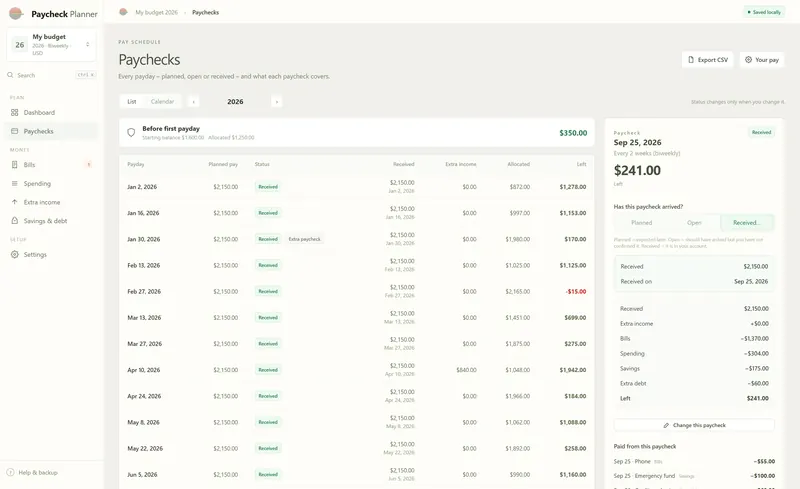Set paycheck status to Planned
The height and width of the screenshot is (489, 800).
click(x=641, y=223)
